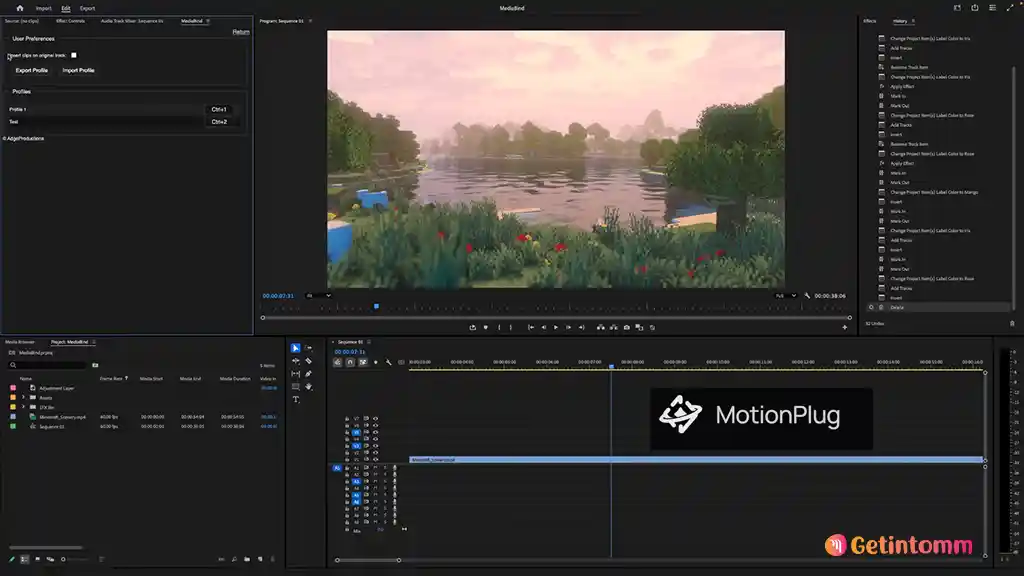This screenshot has width=1024, height=576.
Task: Open Quick Export share icon
Action: pyautogui.click(x=974, y=8)
